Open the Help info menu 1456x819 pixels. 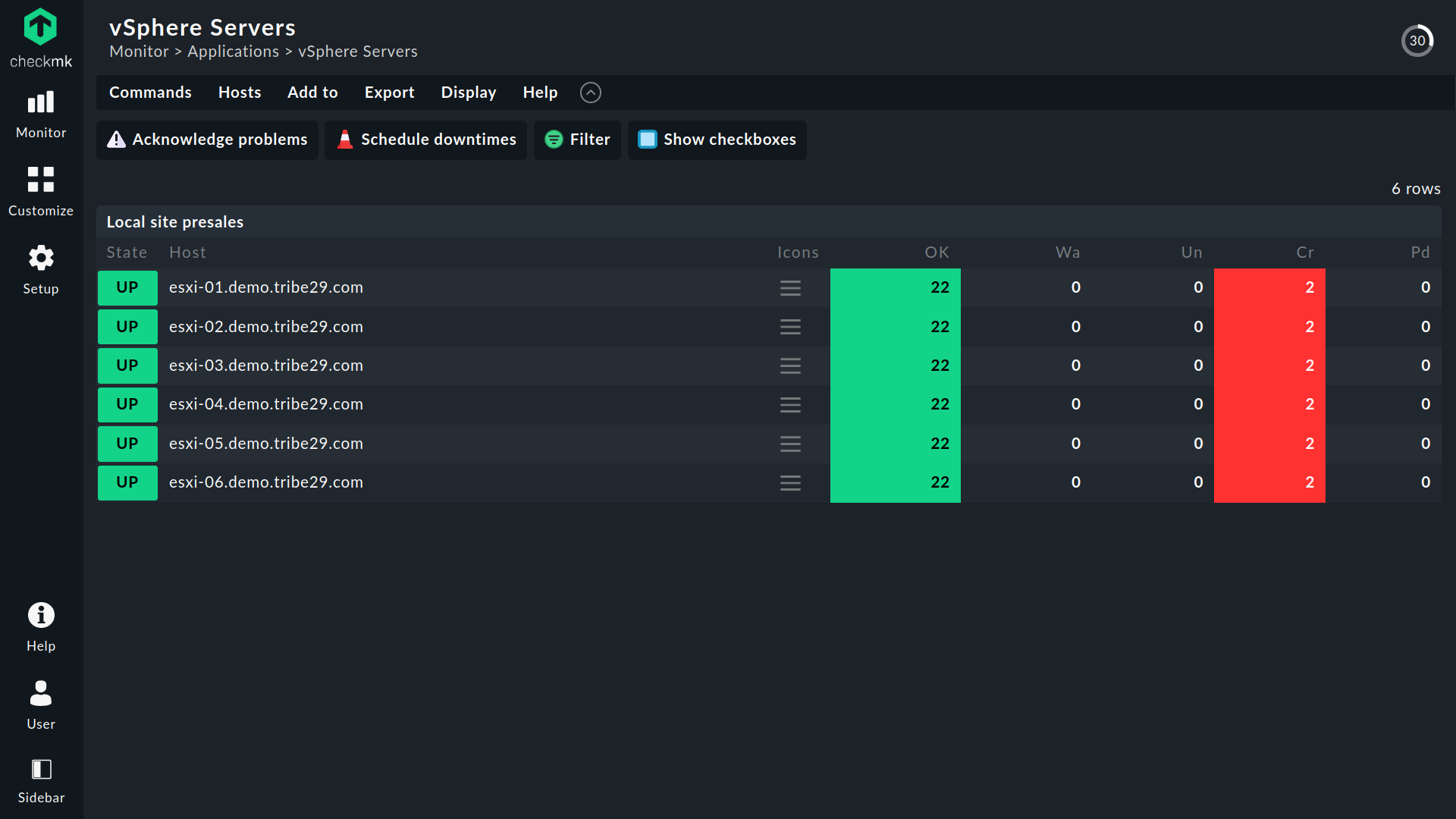(x=41, y=627)
